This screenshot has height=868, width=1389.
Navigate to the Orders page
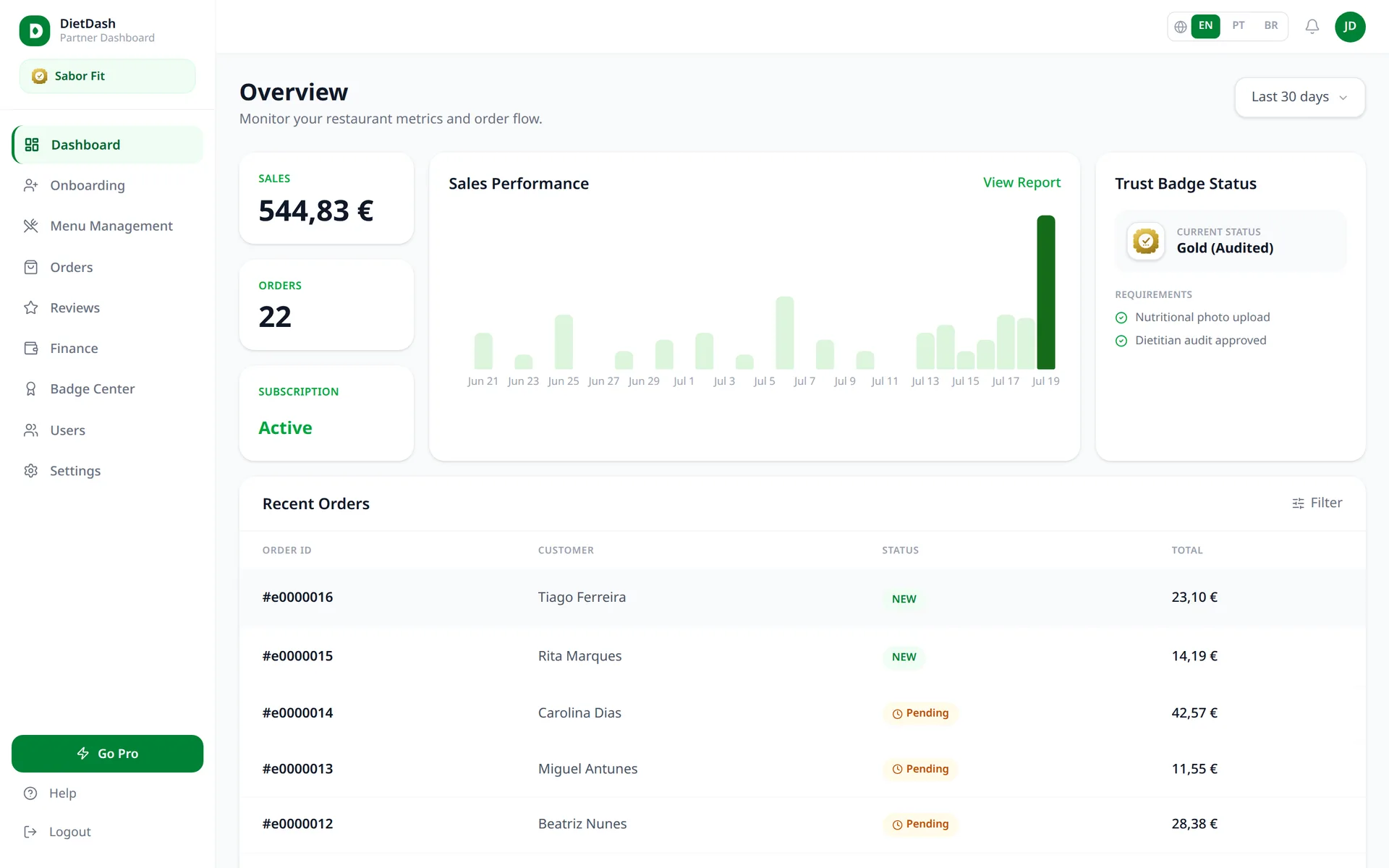[x=107, y=267]
